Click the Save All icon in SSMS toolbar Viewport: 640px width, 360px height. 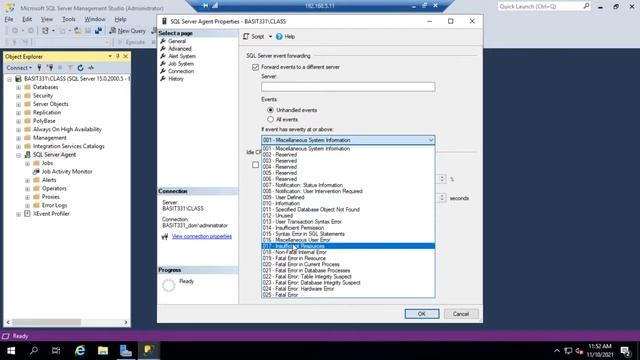pyautogui.click(x=98, y=31)
